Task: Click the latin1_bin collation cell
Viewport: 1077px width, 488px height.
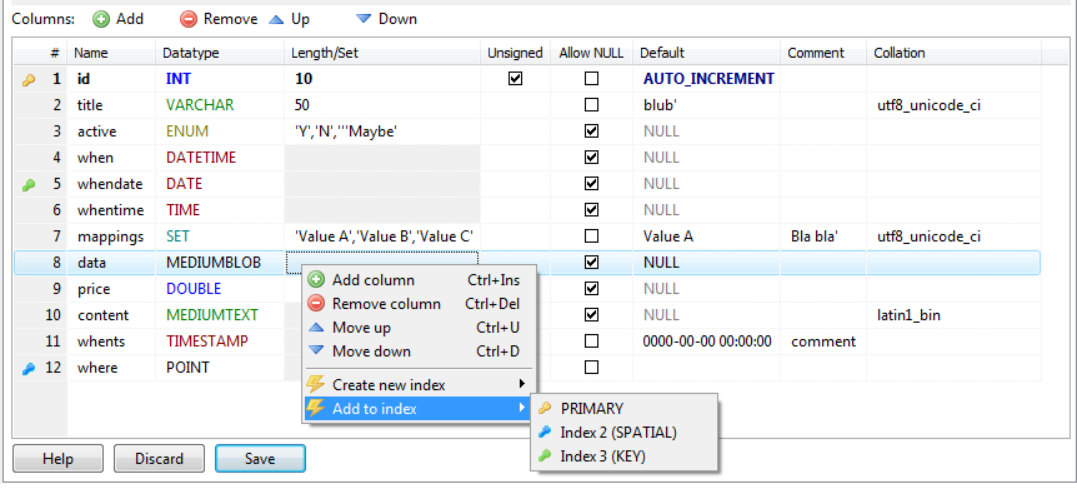Action: 955,315
